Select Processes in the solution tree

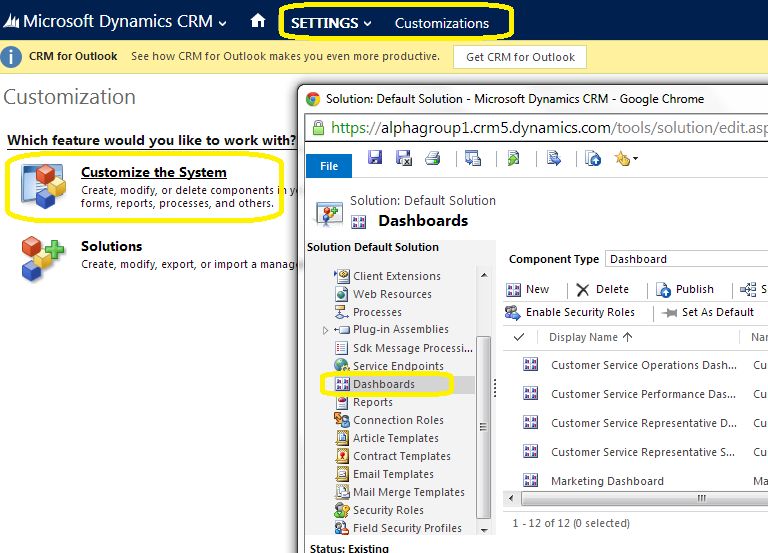click(377, 312)
